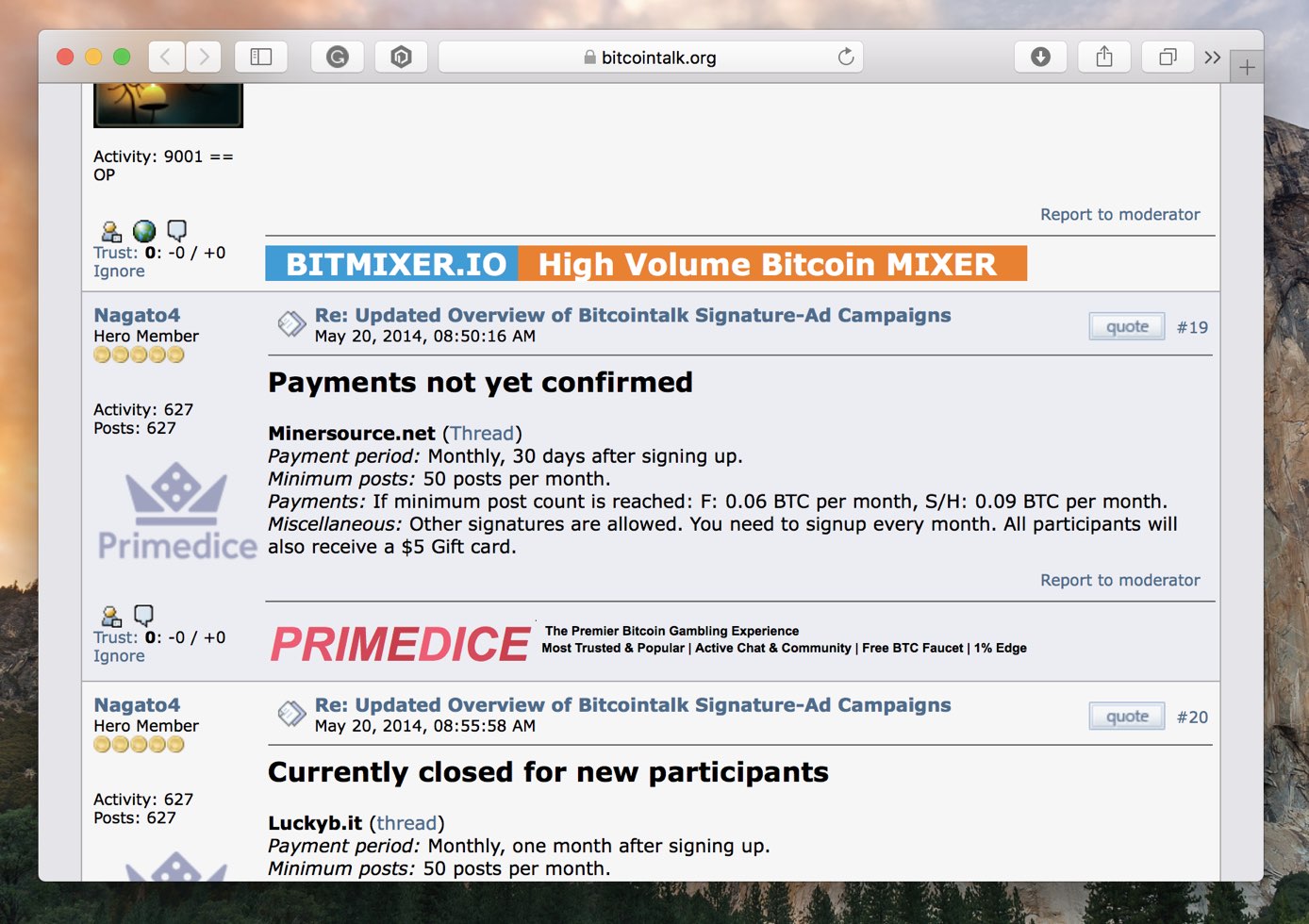1309x924 pixels.
Task: Click the date 'May 20, 2014, 08:55:58 AM'
Action: [425, 726]
